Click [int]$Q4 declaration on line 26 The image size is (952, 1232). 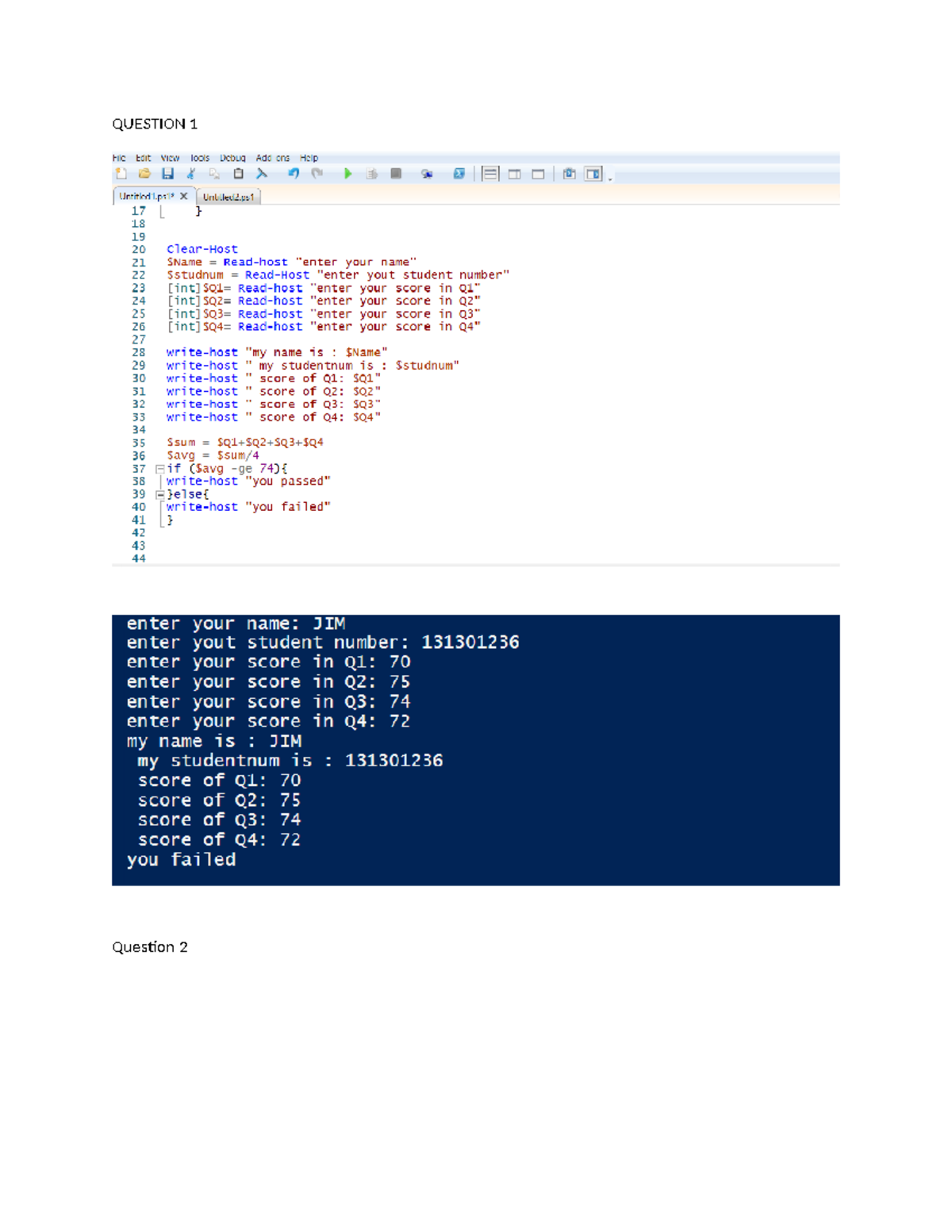click(324, 326)
